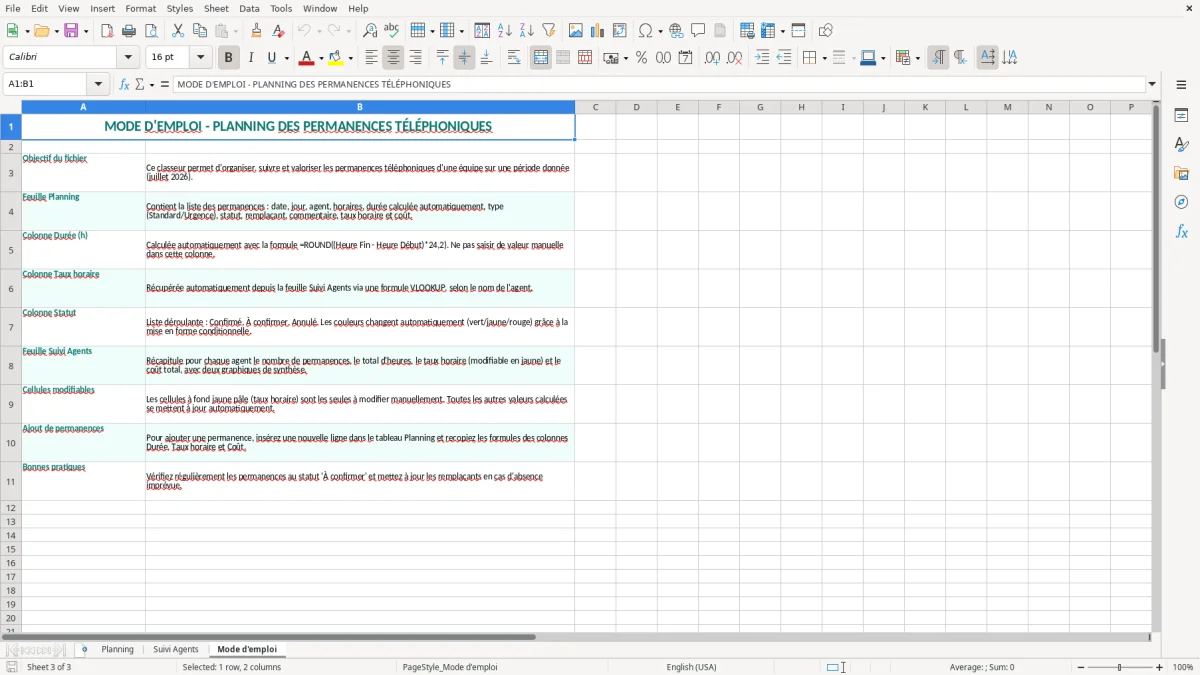Click the sidebar settings hamburger button
1200x675 pixels.
click(1181, 86)
